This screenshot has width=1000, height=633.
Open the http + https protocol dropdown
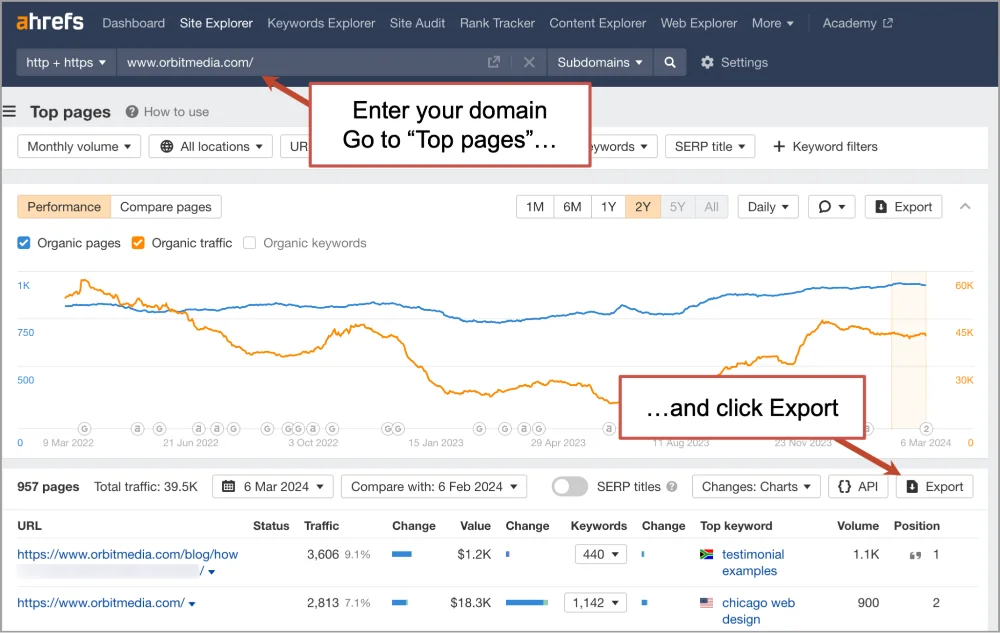coord(66,62)
